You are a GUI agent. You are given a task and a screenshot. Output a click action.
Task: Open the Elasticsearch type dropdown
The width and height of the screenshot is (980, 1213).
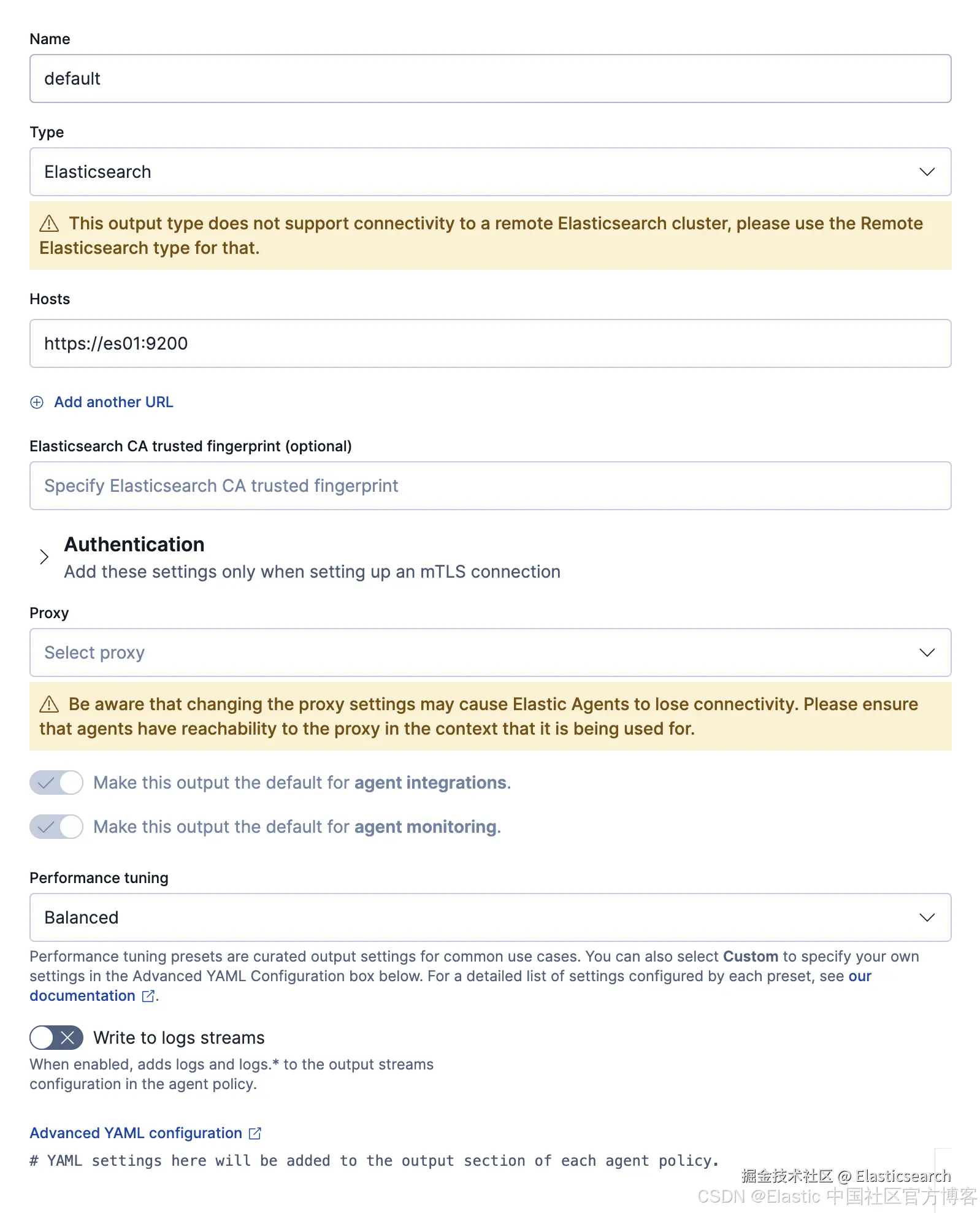[490, 172]
